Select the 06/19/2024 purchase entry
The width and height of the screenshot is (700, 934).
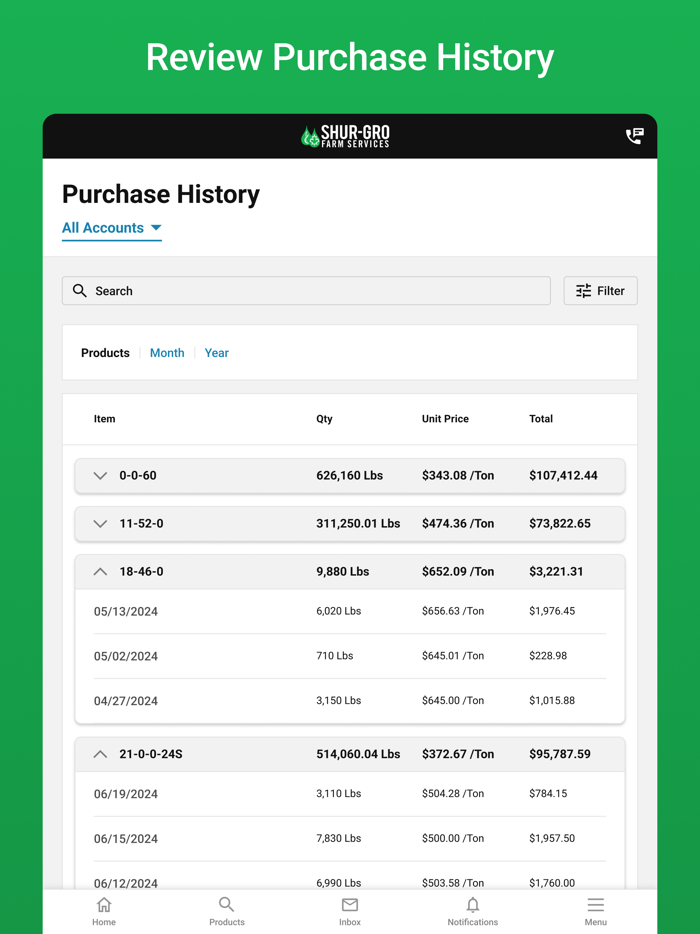(350, 793)
